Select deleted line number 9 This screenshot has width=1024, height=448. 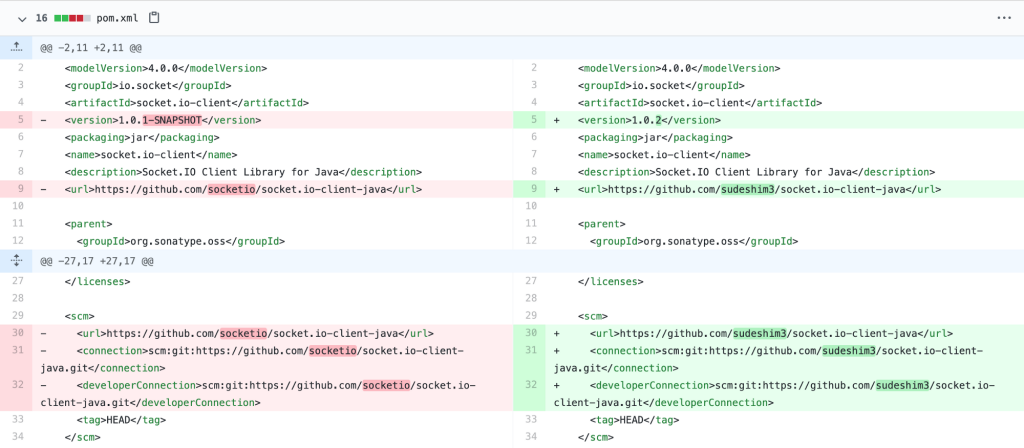pos(16,190)
